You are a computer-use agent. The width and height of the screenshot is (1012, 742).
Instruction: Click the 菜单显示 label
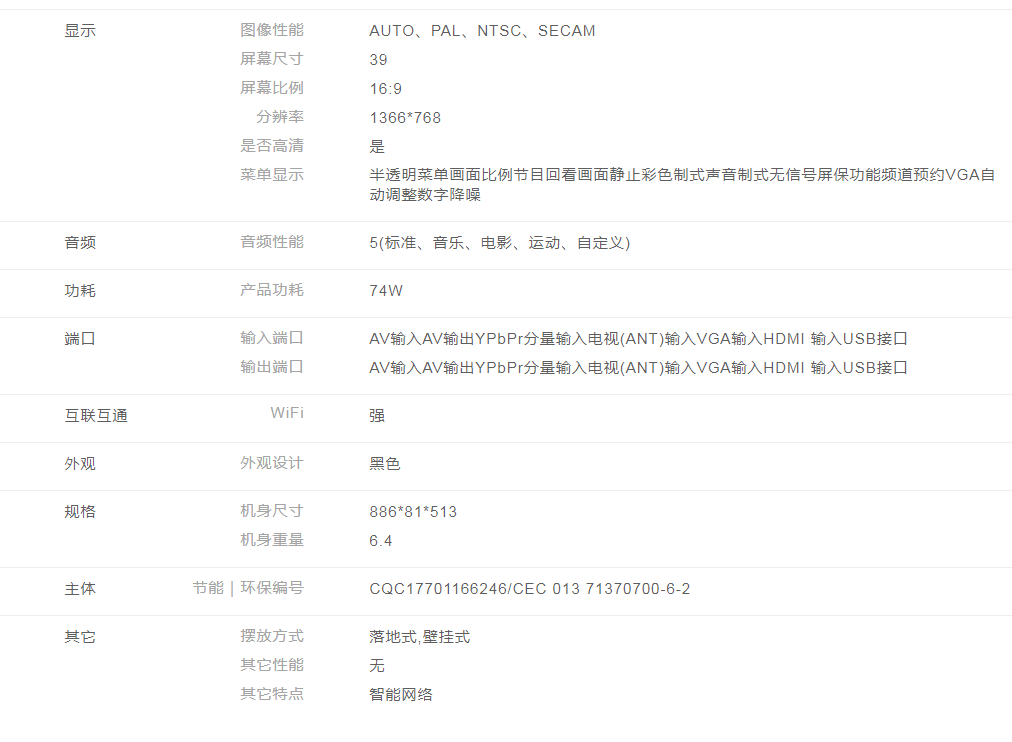[x=271, y=175]
